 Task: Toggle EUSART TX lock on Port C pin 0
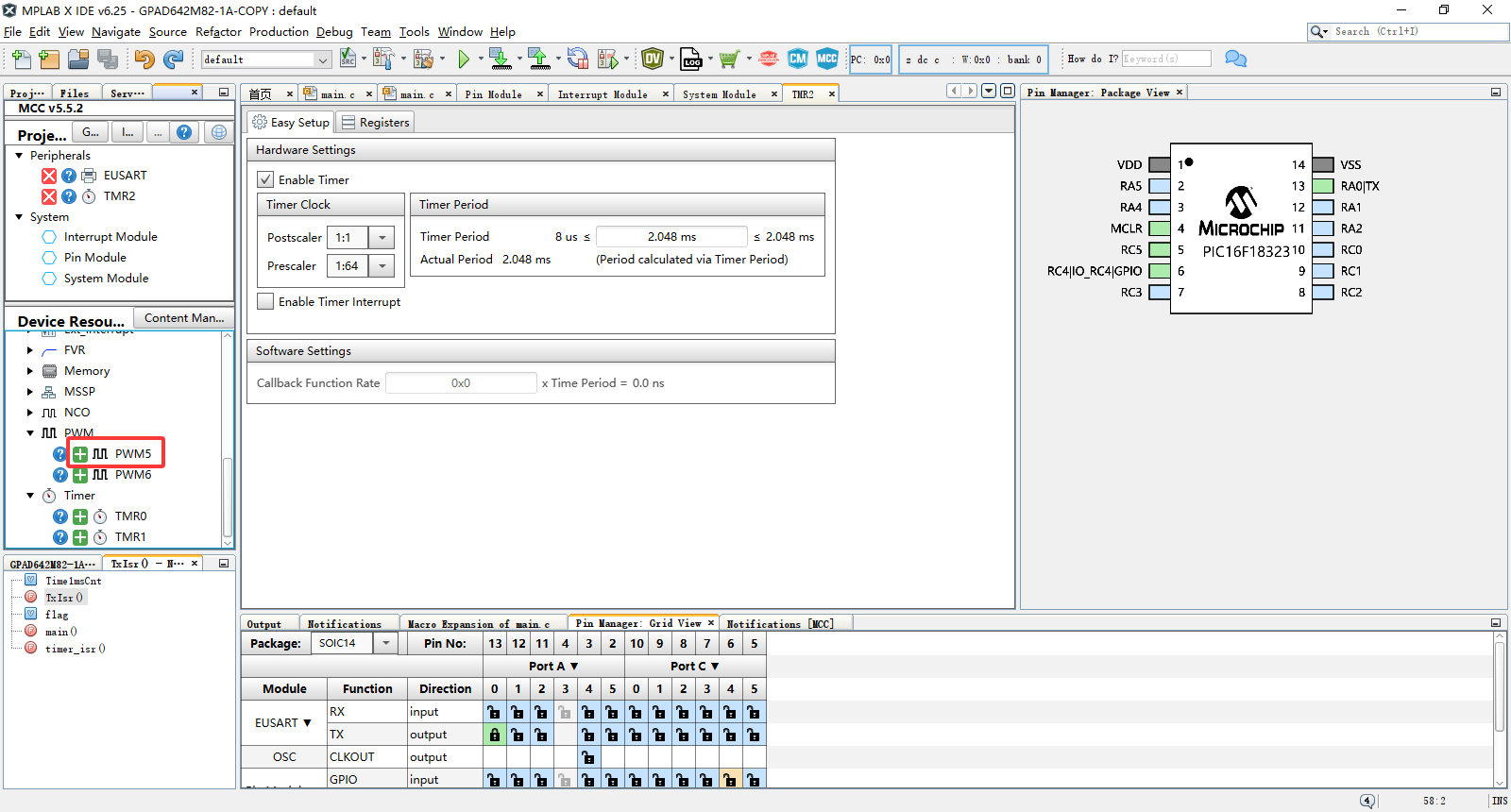tap(636, 735)
